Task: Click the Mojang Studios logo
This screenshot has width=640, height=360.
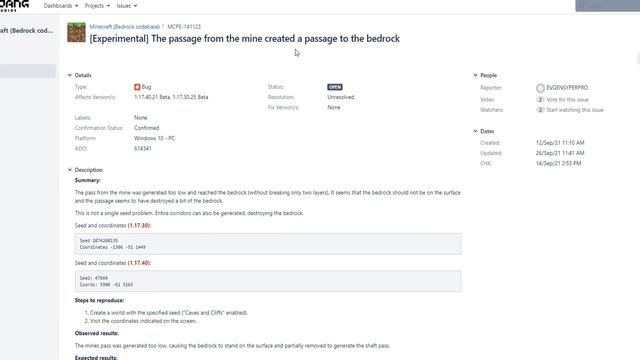Action: coord(14,6)
